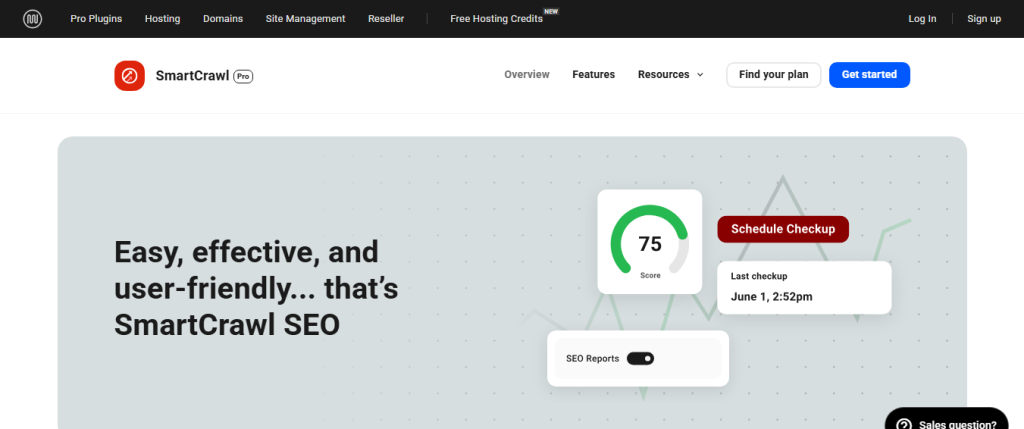Viewport: 1024px width, 429px height.
Task: Click the NEW badge above Free Hosting Credits
Action: point(551,11)
